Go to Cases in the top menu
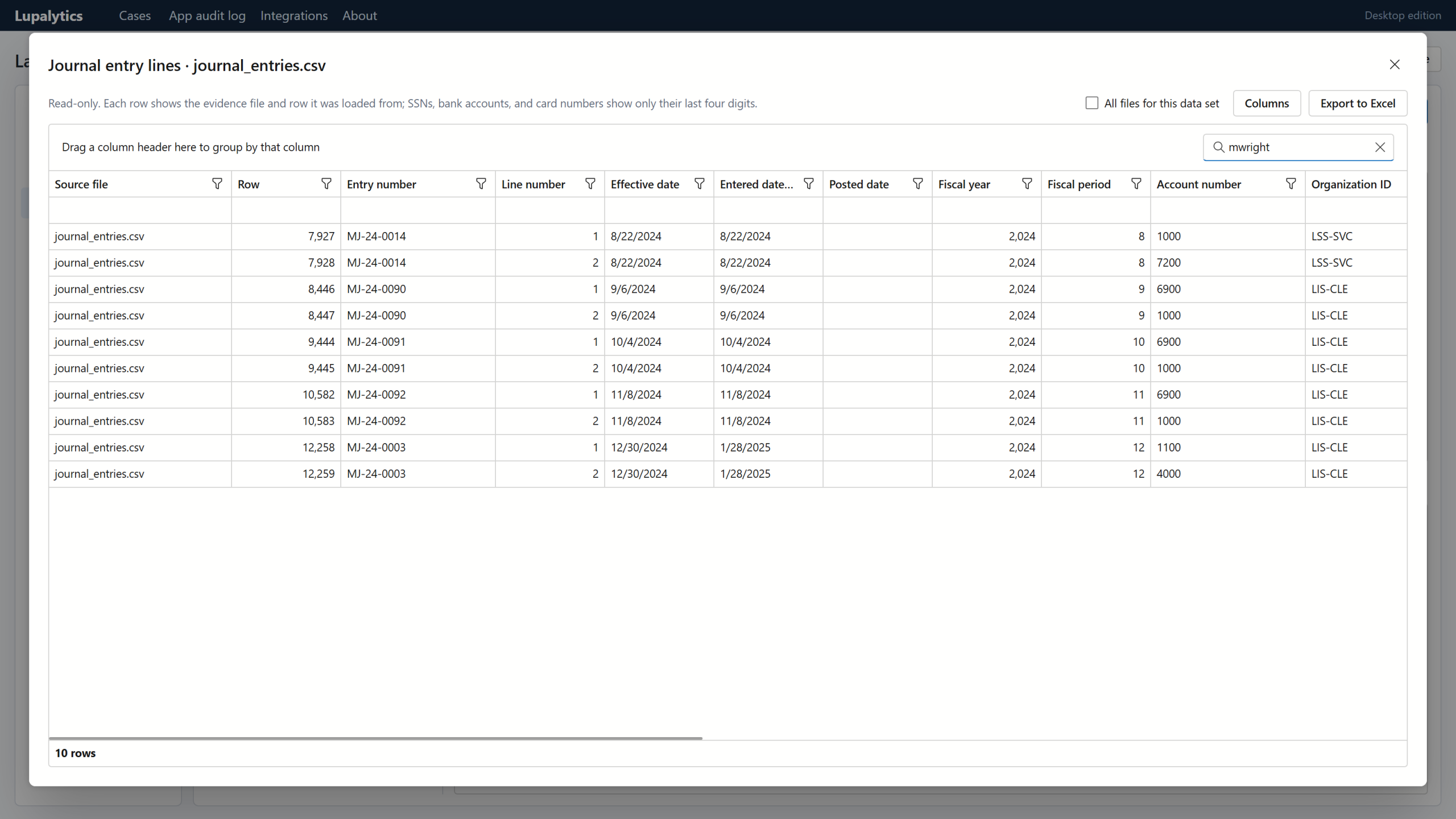Viewport: 1456px width, 819px height. click(x=135, y=15)
